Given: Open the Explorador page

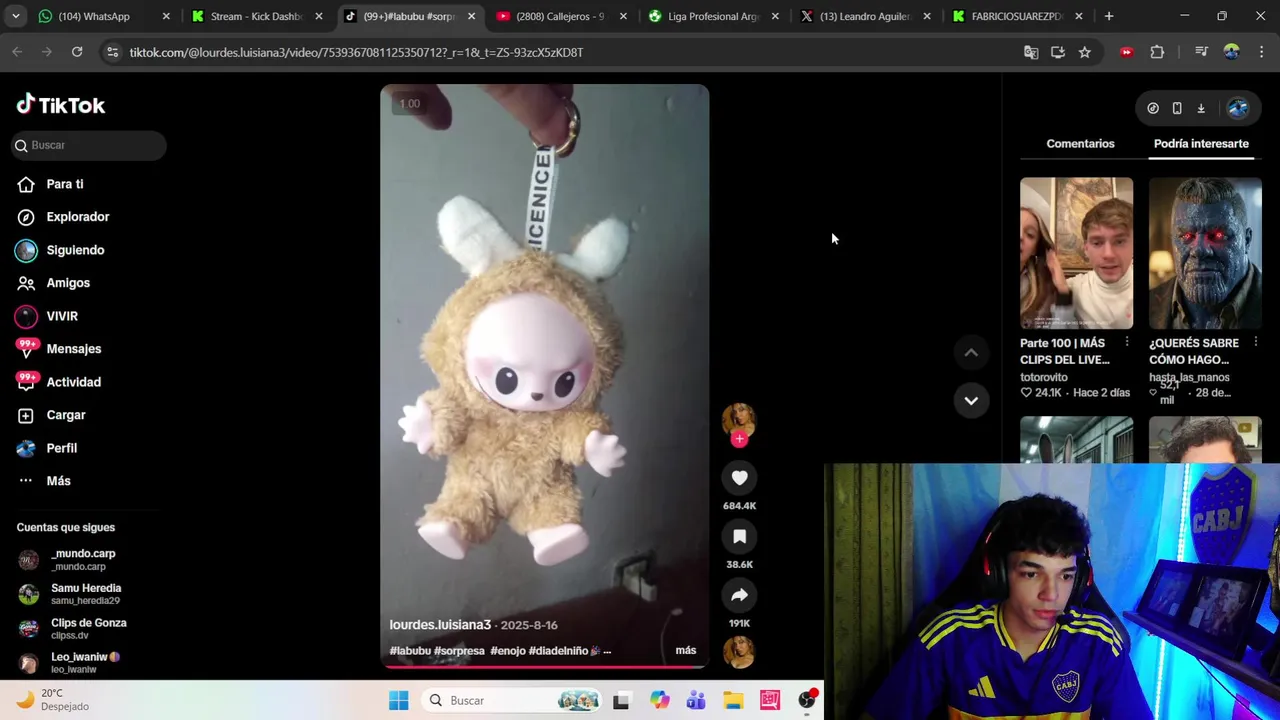Looking at the screenshot, I should 77,217.
